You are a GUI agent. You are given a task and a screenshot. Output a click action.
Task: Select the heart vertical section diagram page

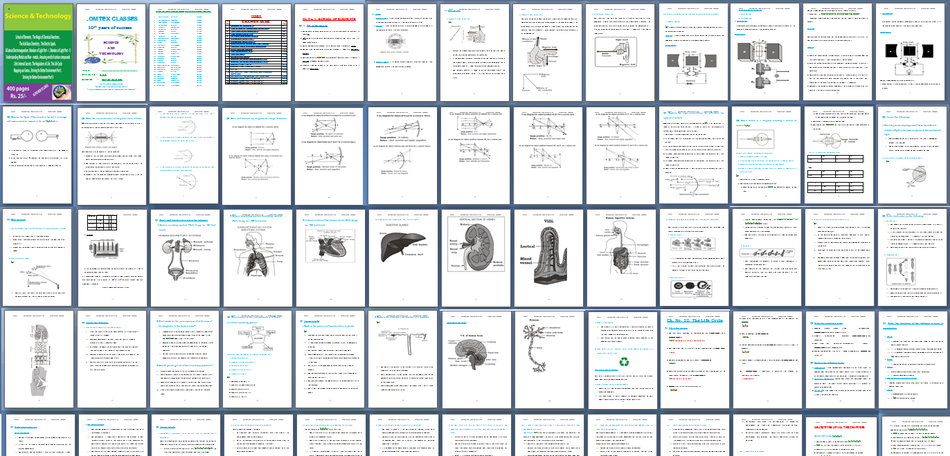(330, 258)
